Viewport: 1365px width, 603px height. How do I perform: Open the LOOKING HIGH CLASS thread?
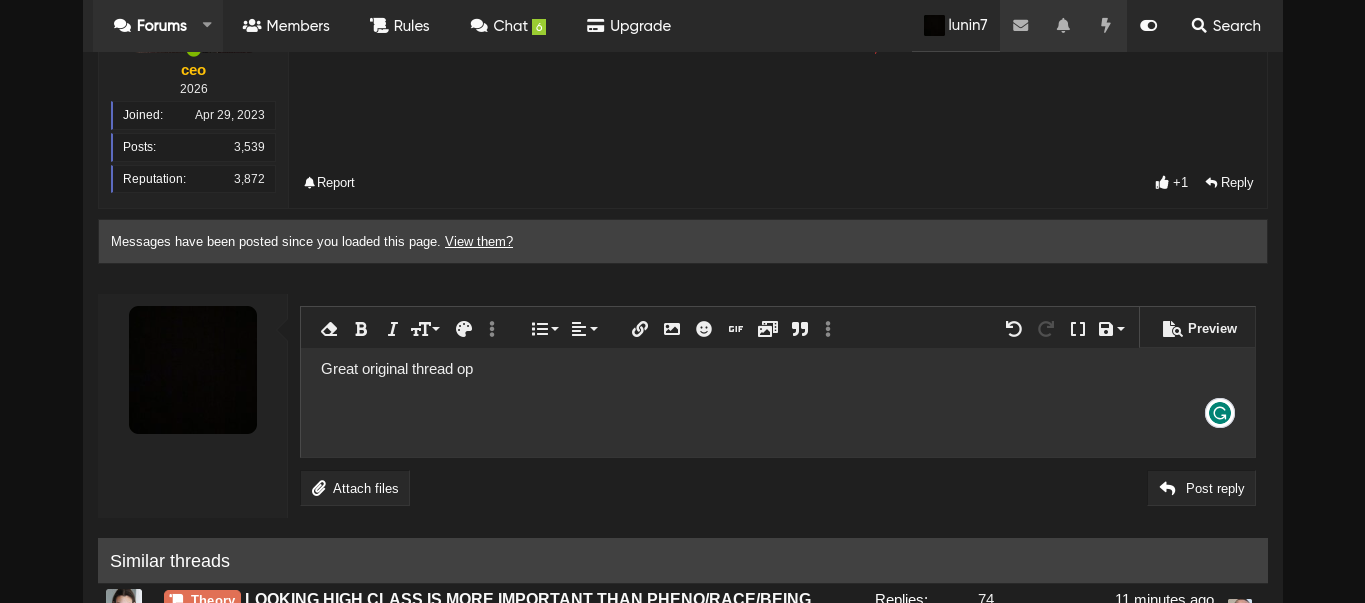(528, 598)
